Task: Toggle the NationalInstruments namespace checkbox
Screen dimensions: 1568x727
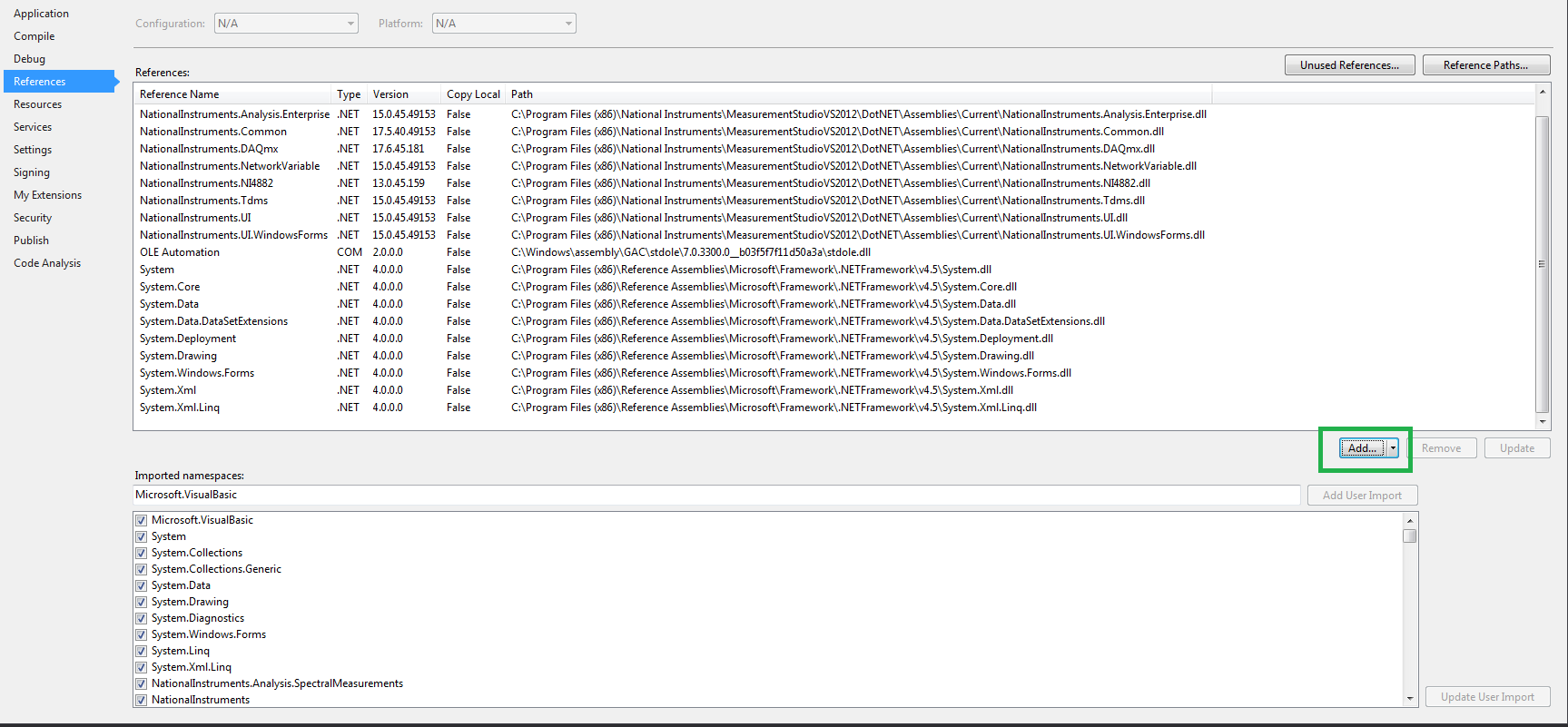Action: pos(141,701)
